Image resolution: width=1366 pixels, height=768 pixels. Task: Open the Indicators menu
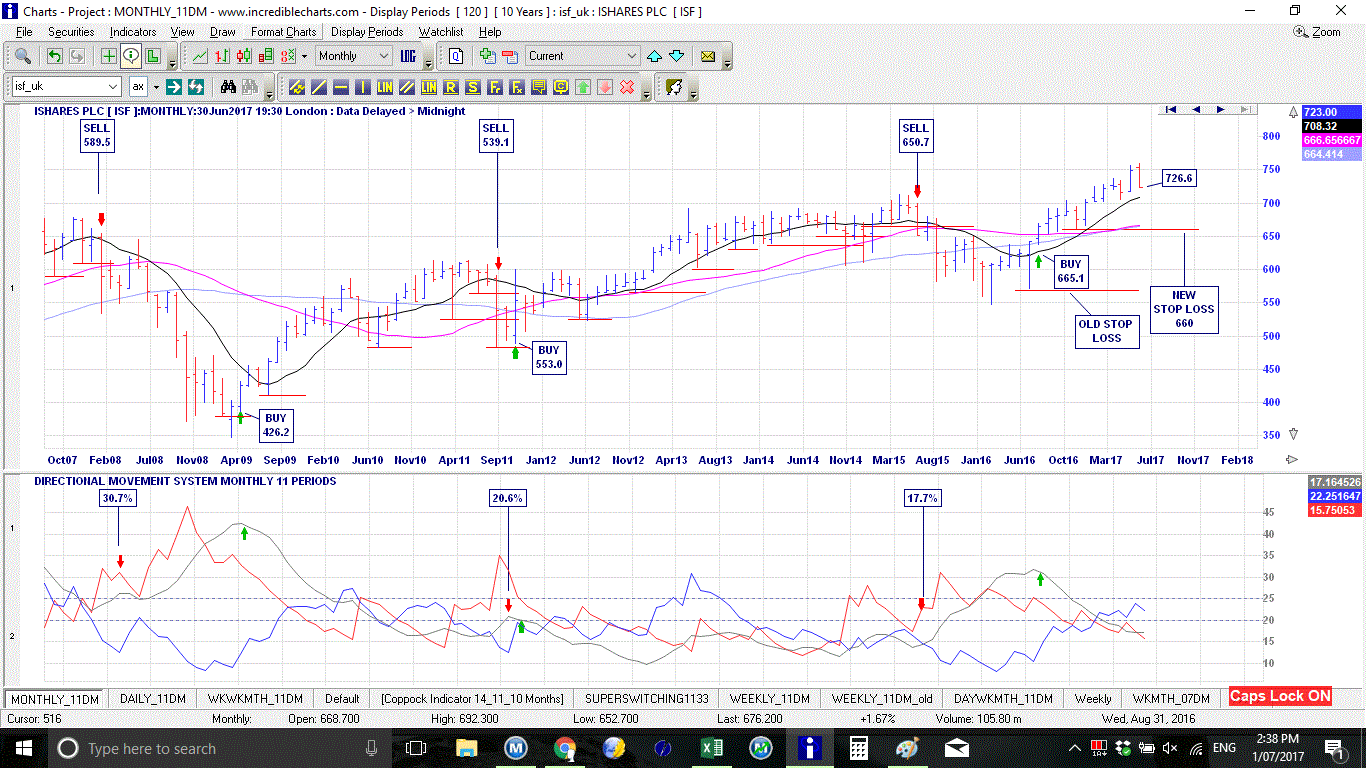click(133, 32)
